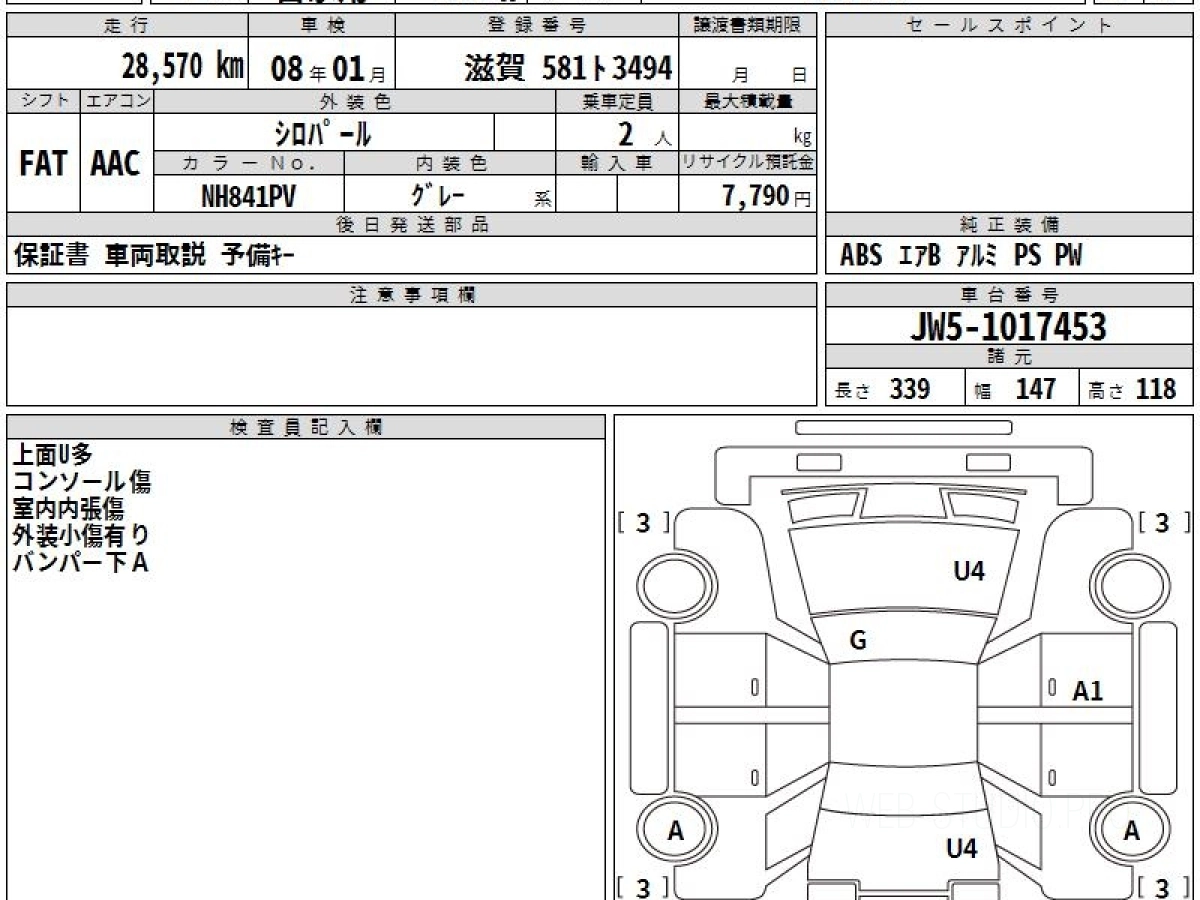Click the 後日発送部品 header
The height and width of the screenshot is (900, 1200).
point(411,225)
